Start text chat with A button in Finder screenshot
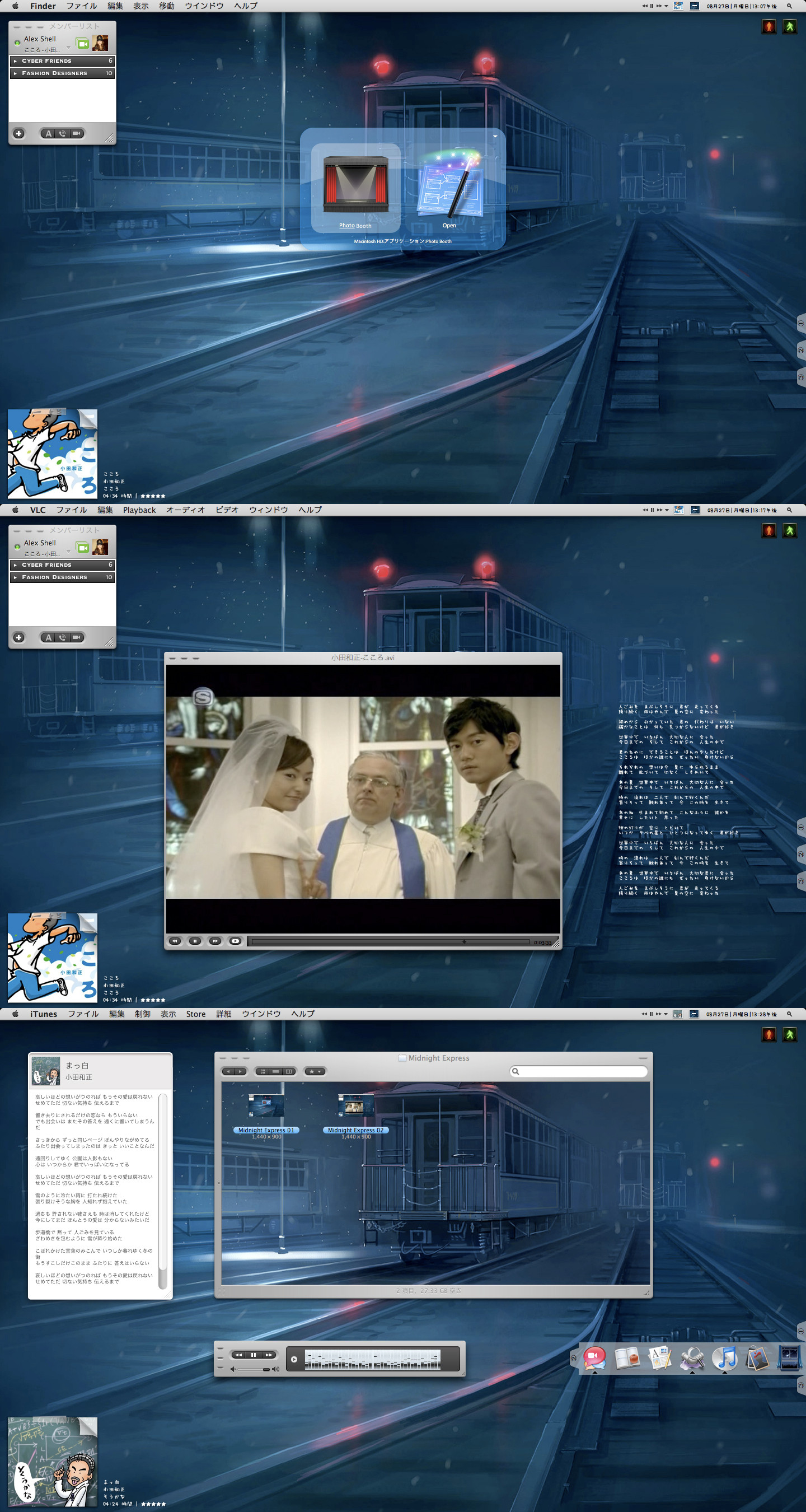Viewport: 806px width, 1512px height. [x=48, y=134]
